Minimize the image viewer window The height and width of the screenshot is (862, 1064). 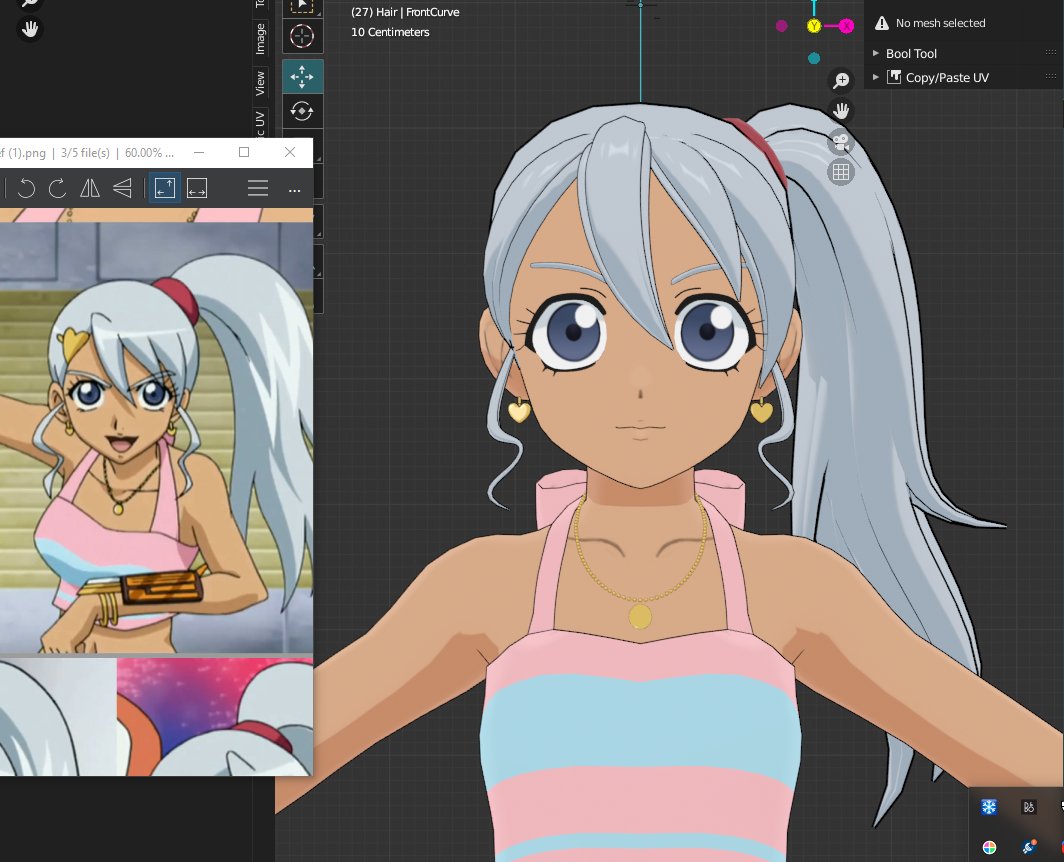coord(199,152)
